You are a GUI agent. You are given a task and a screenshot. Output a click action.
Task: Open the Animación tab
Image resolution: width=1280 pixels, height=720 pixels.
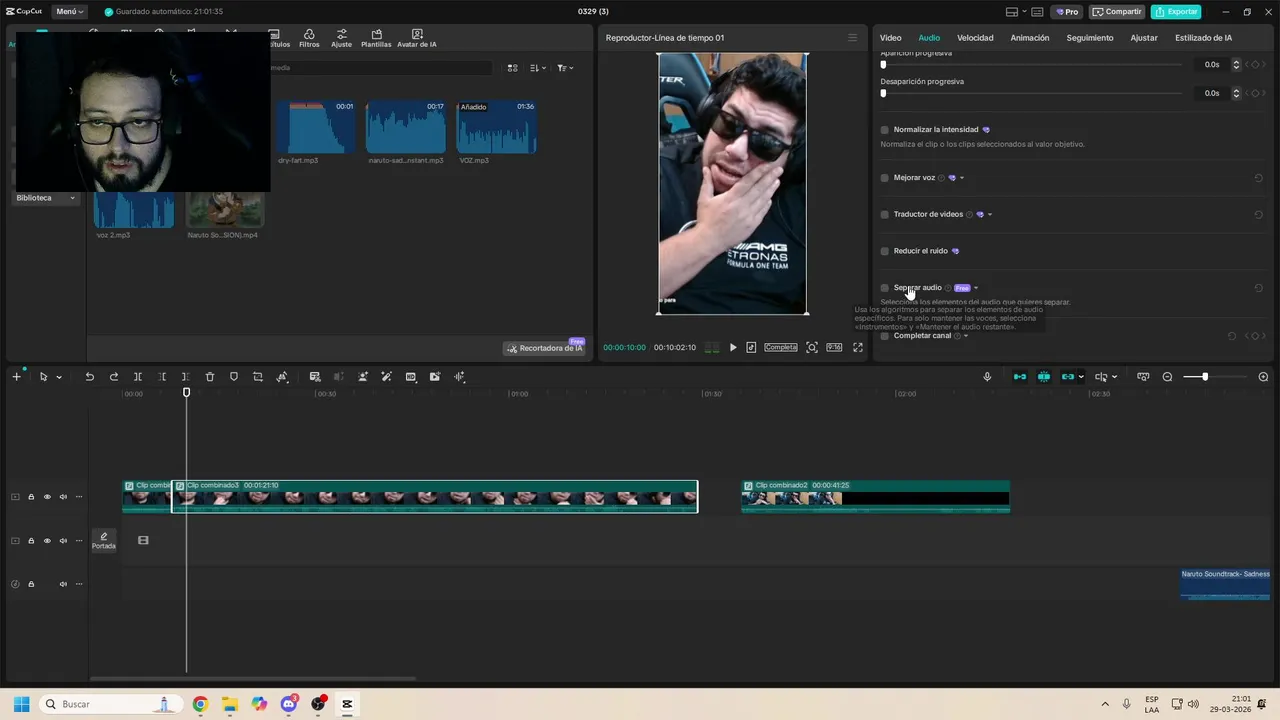pyautogui.click(x=1029, y=38)
